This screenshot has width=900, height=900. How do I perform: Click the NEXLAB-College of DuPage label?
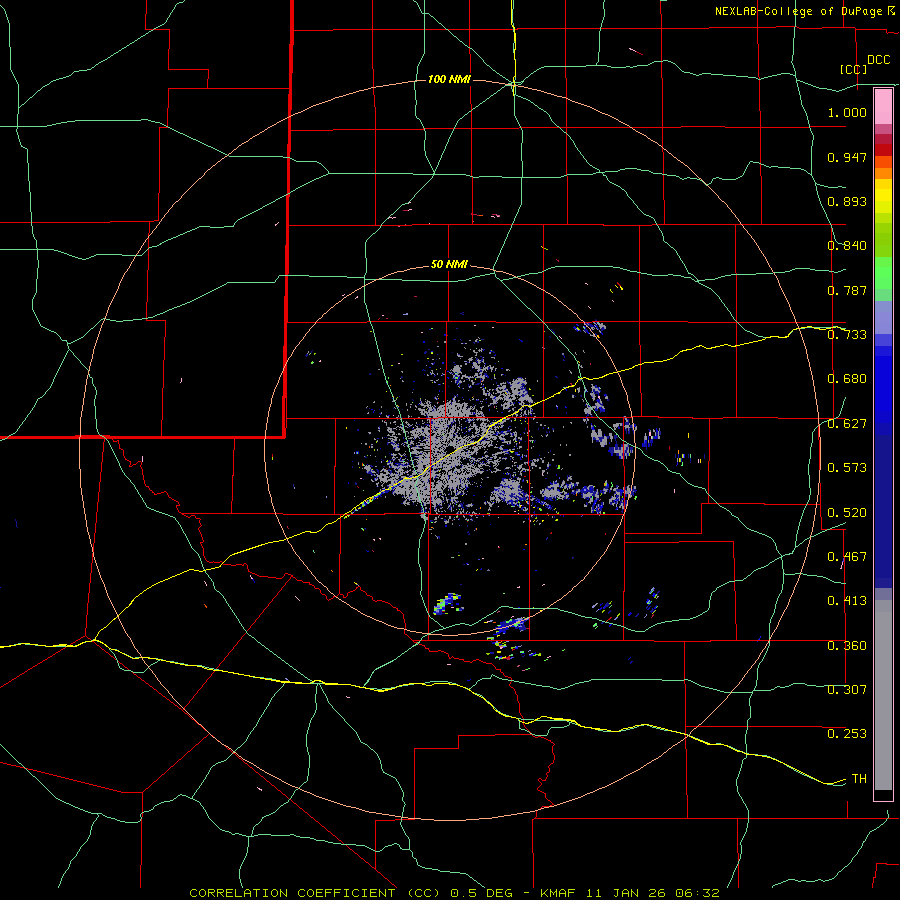coord(798,11)
